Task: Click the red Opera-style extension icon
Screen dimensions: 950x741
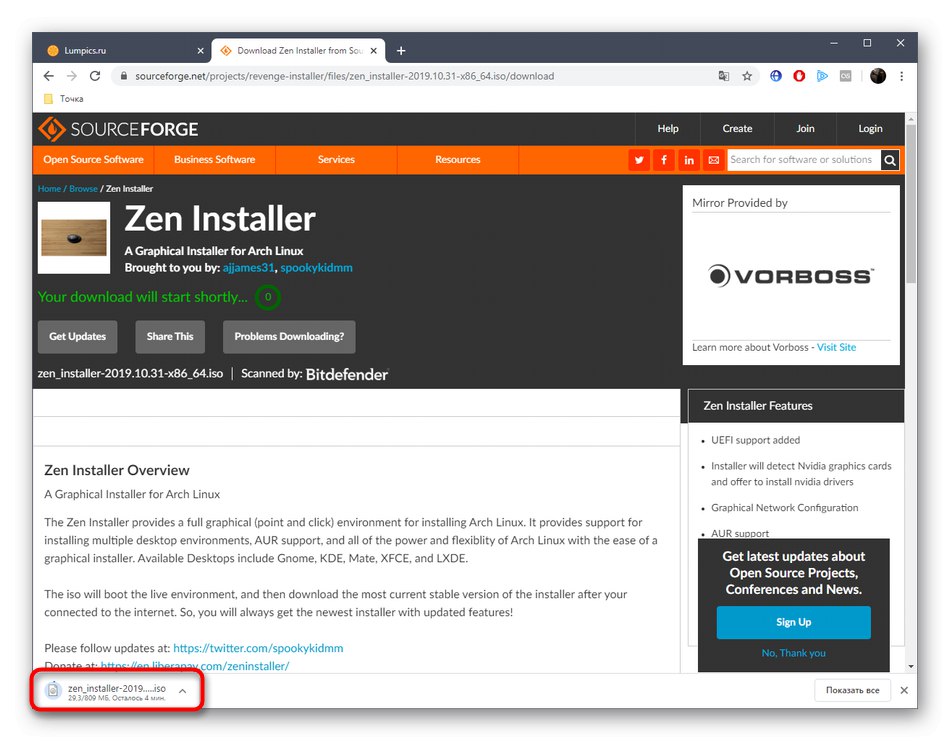Action: pos(799,76)
